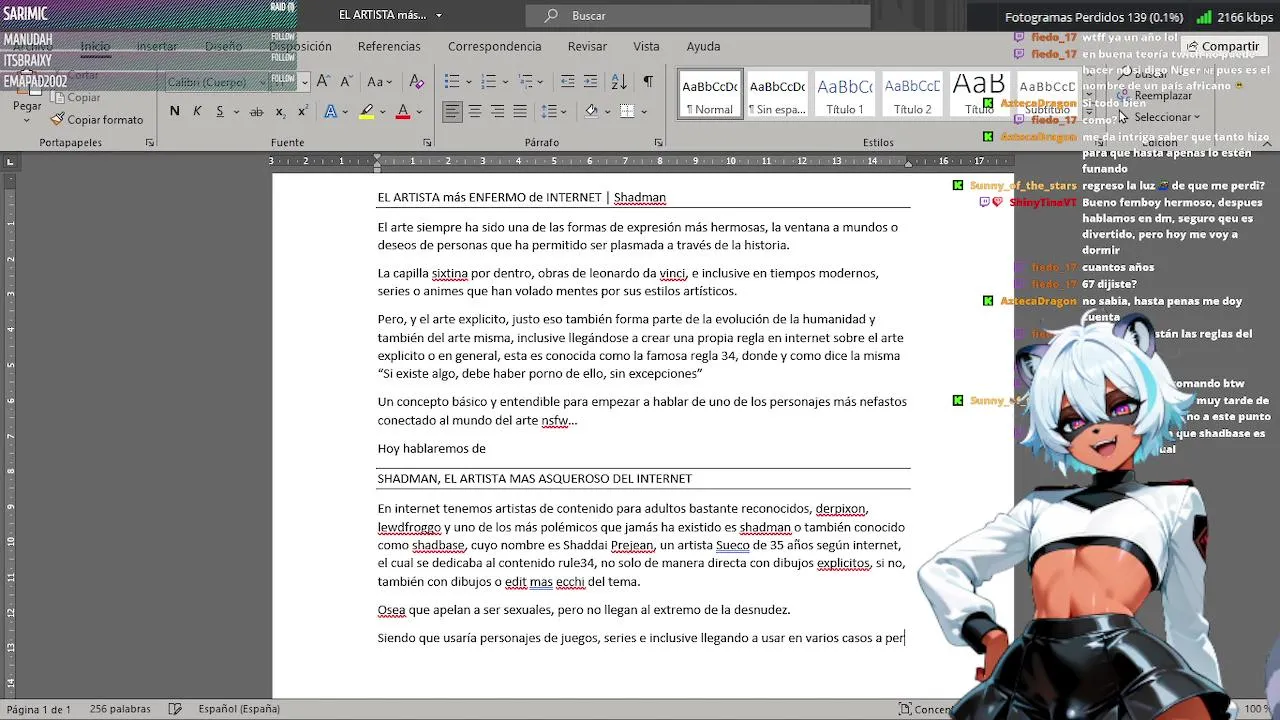Decrease the paragraph indent
The image size is (1280, 720).
(567, 81)
